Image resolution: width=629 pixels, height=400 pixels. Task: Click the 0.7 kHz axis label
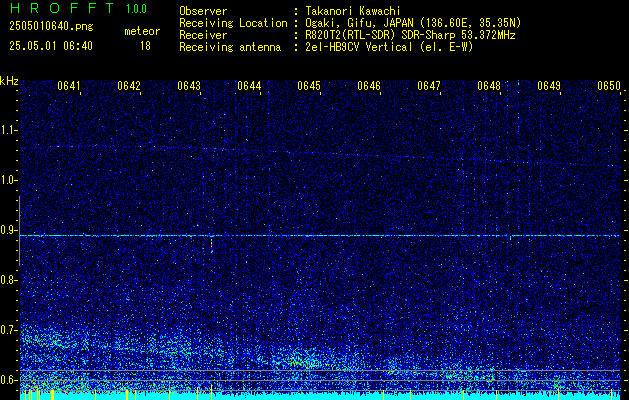coord(8,330)
